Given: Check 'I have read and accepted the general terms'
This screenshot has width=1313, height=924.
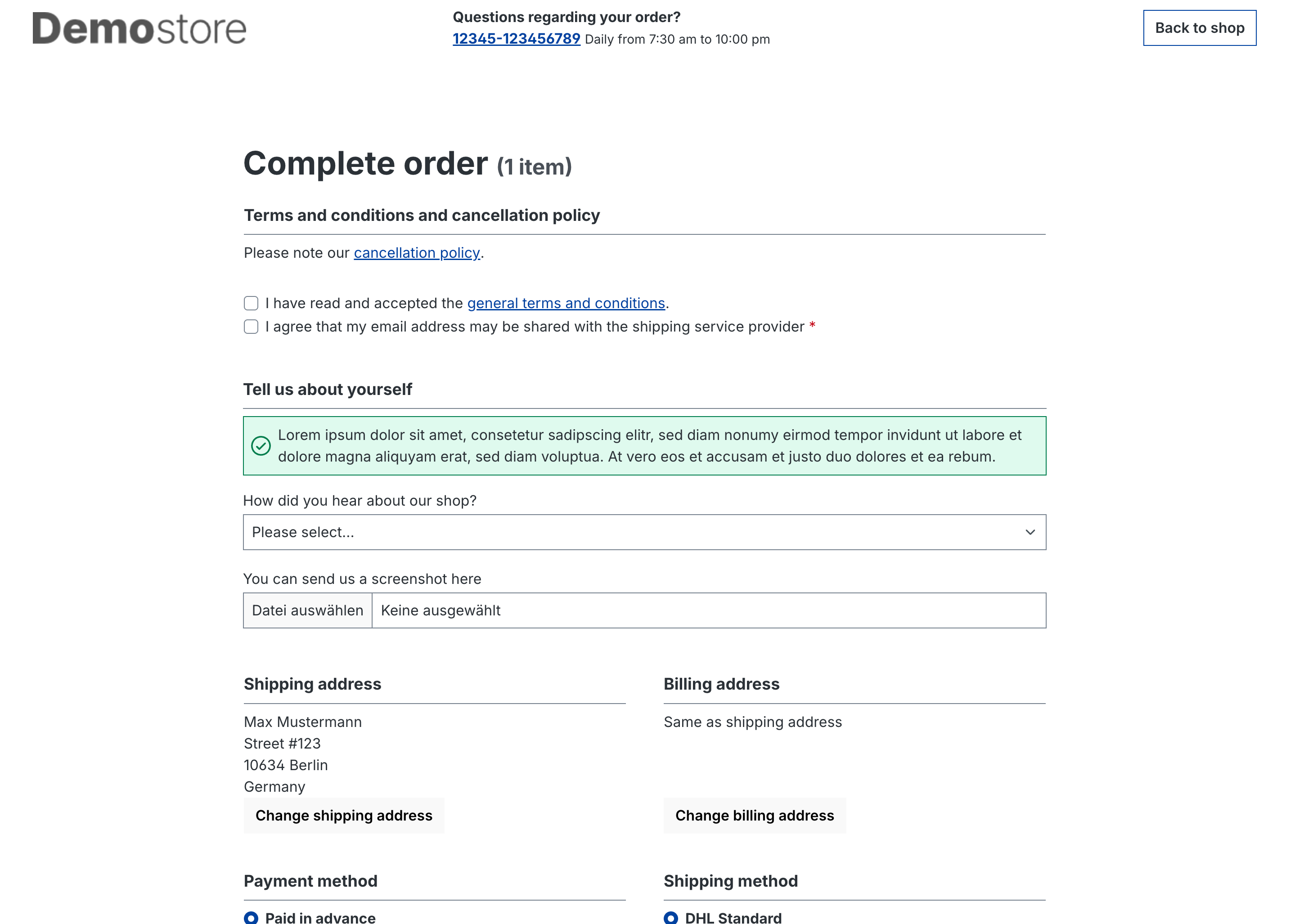Looking at the screenshot, I should 251,303.
